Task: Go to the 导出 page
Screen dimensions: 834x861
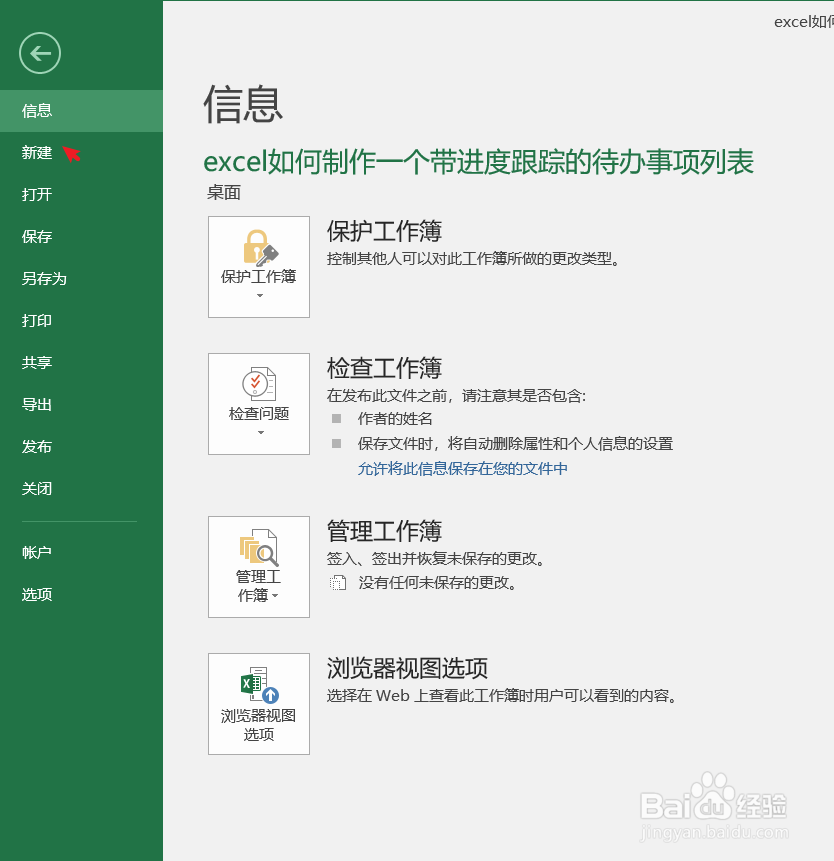Action: click(x=81, y=405)
